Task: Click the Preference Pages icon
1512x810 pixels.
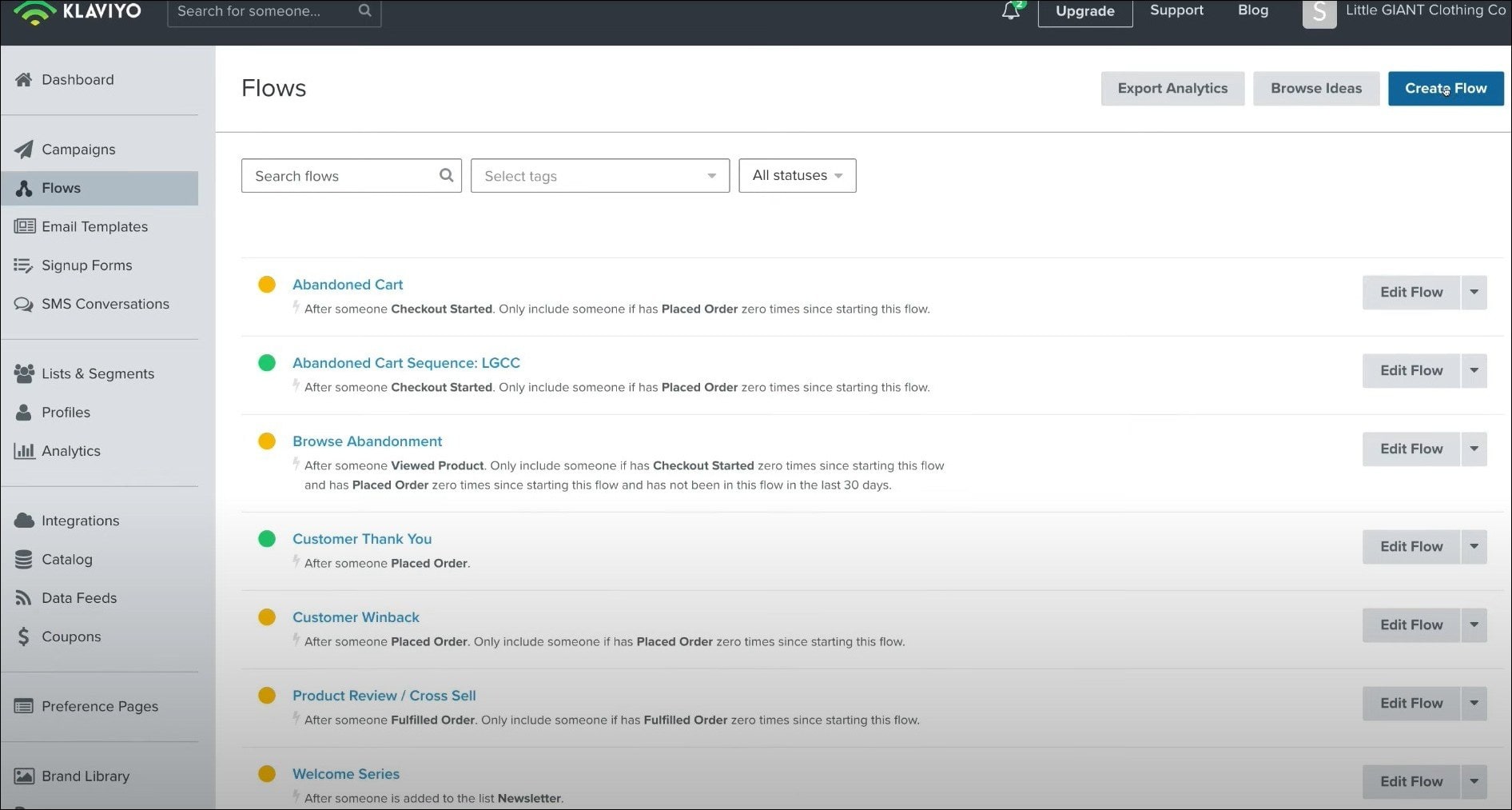Action: tap(24, 706)
